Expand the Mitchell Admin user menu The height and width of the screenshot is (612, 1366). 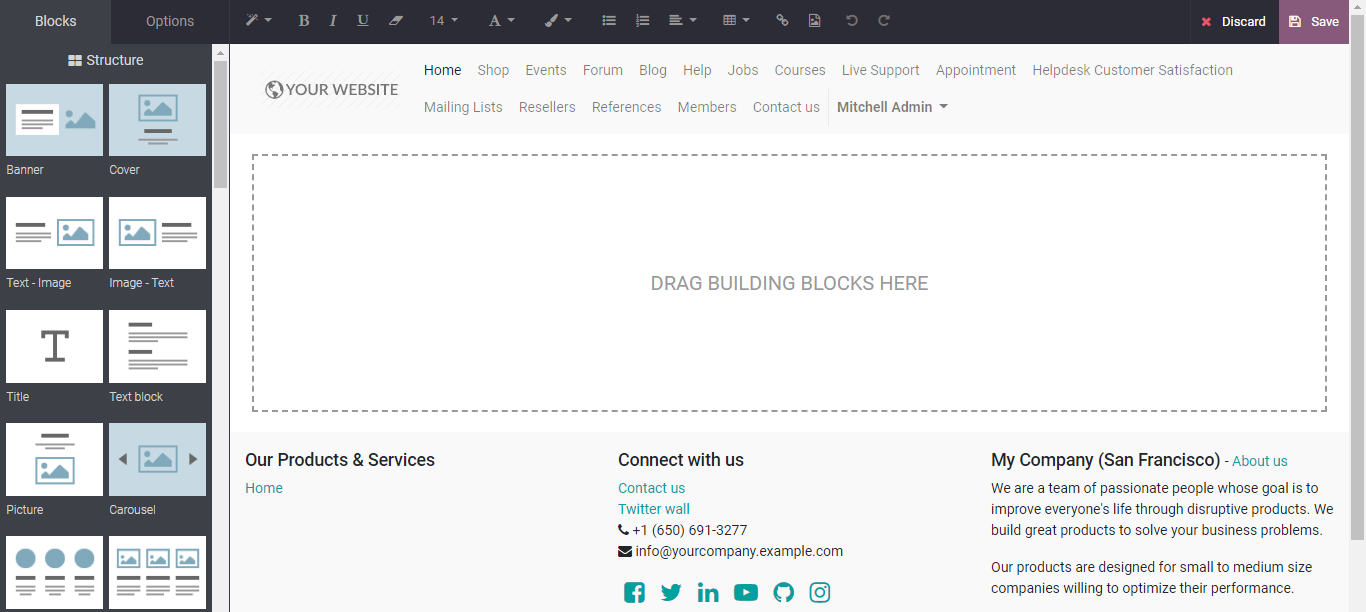(x=892, y=107)
